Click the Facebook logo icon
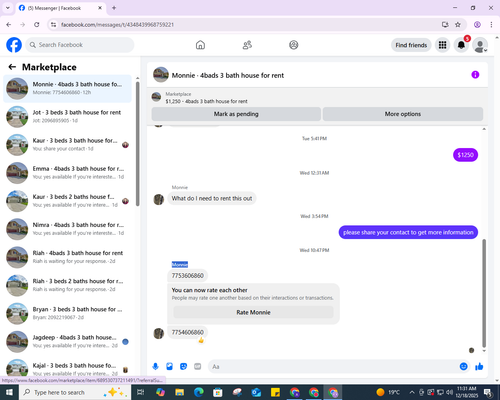 (14, 45)
